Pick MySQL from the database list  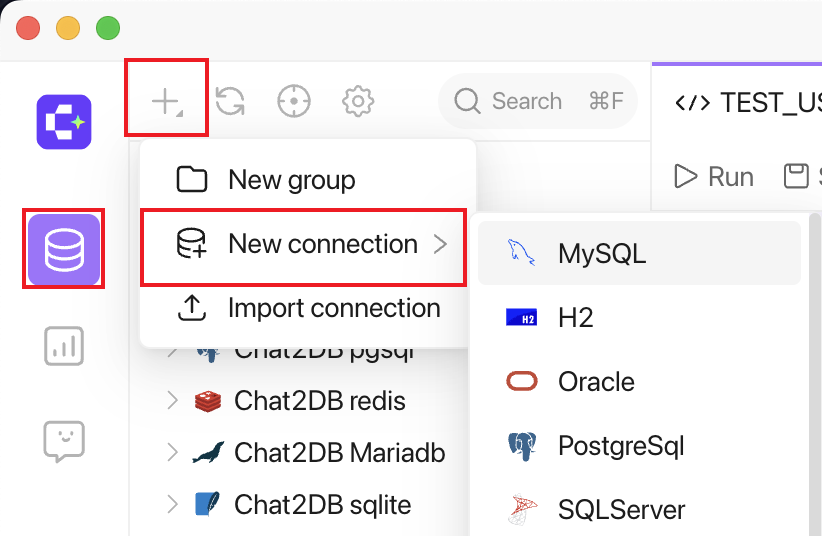[x=639, y=253]
